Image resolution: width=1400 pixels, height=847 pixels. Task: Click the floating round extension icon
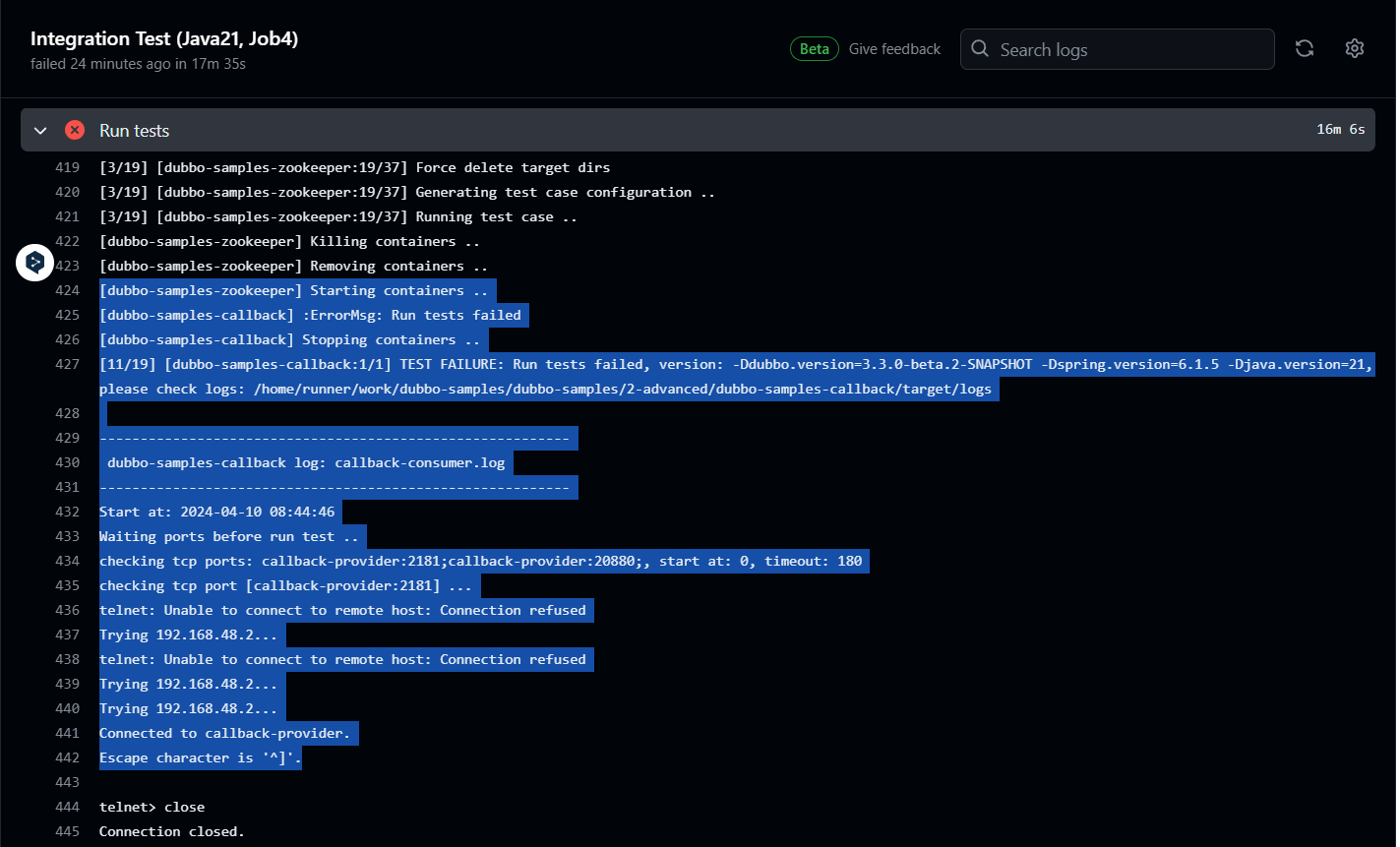pos(35,263)
